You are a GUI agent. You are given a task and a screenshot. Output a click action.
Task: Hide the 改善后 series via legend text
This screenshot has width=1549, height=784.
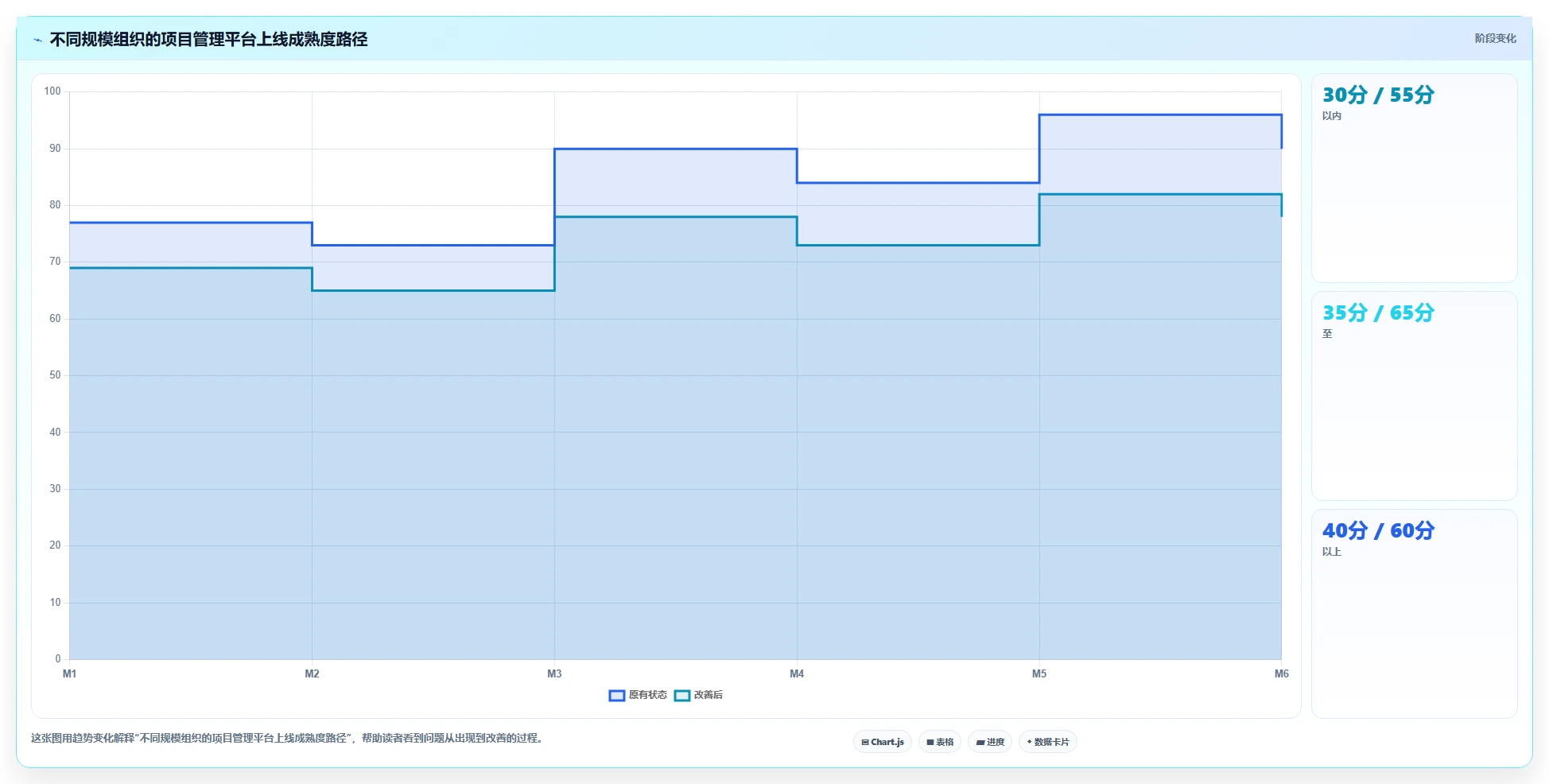click(x=708, y=695)
